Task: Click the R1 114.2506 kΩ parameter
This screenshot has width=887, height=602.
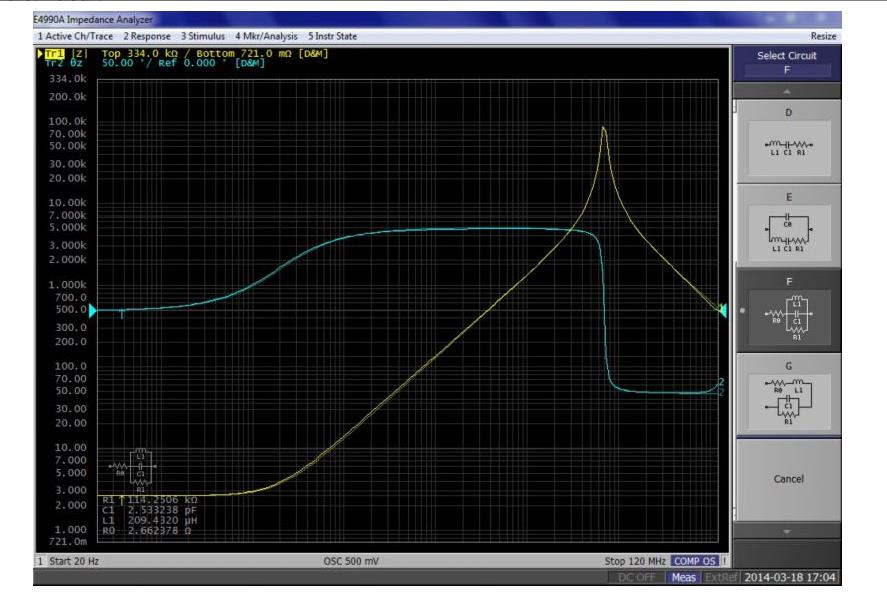Action: coord(150,500)
